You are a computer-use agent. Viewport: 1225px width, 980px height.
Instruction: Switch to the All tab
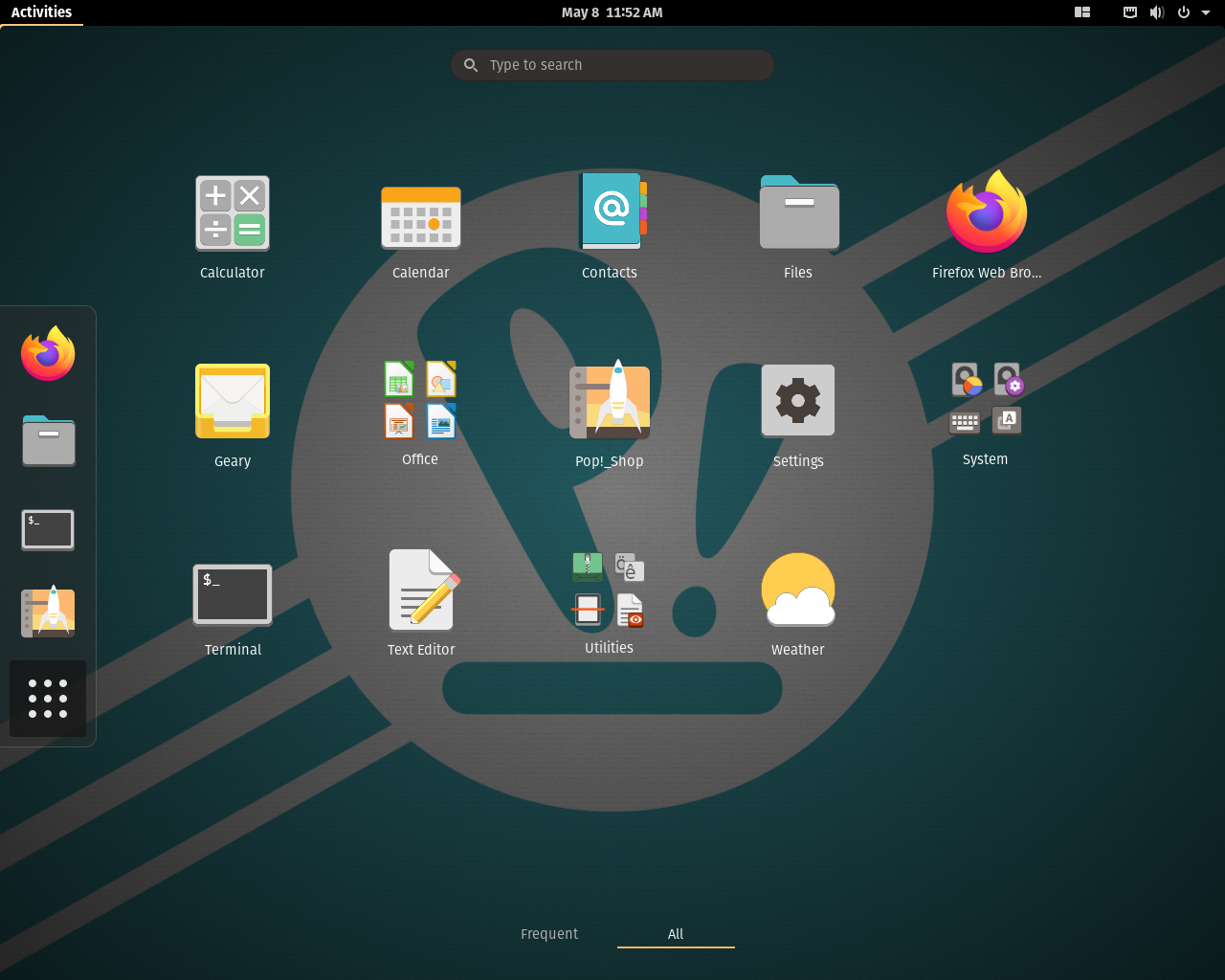tap(676, 934)
